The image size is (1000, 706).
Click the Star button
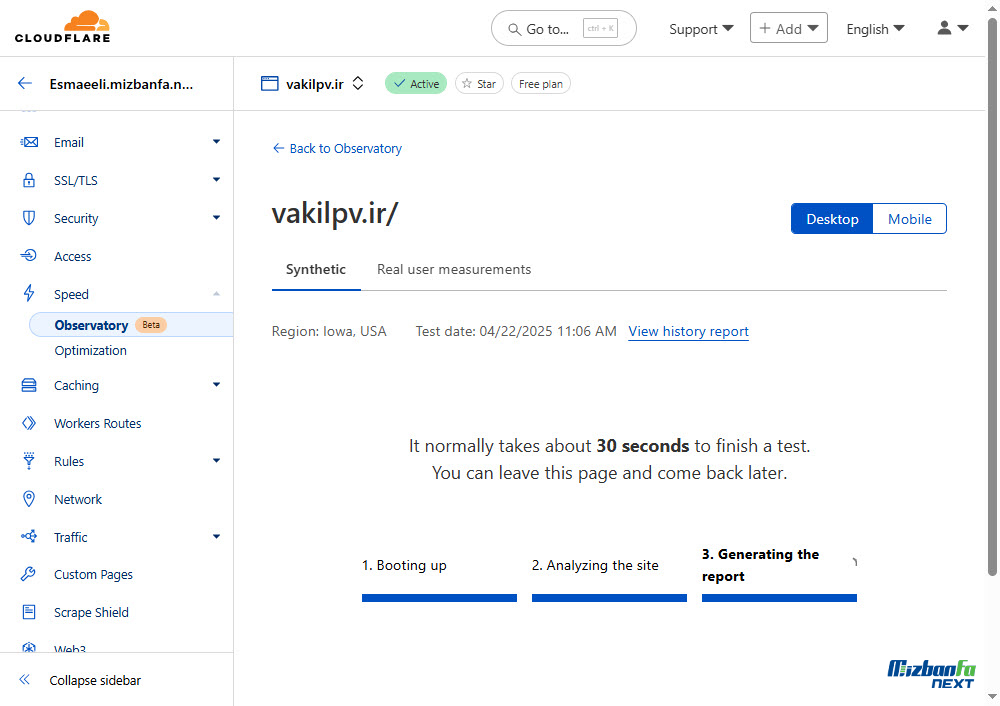[479, 84]
